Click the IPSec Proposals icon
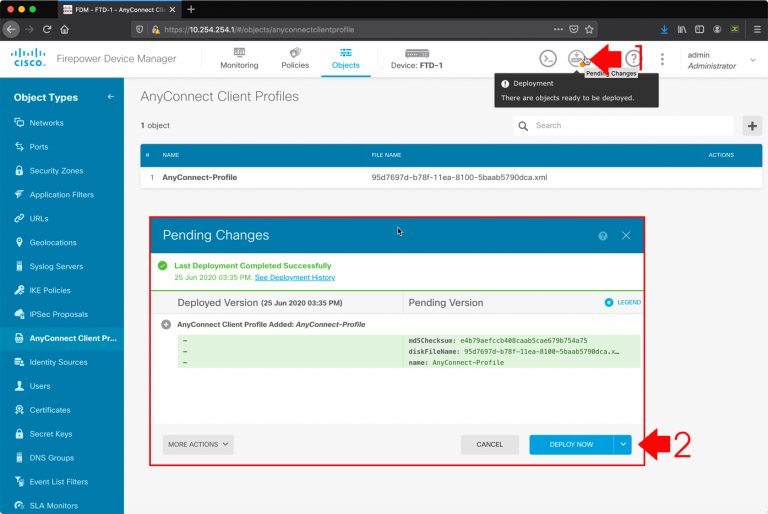 click(19, 314)
